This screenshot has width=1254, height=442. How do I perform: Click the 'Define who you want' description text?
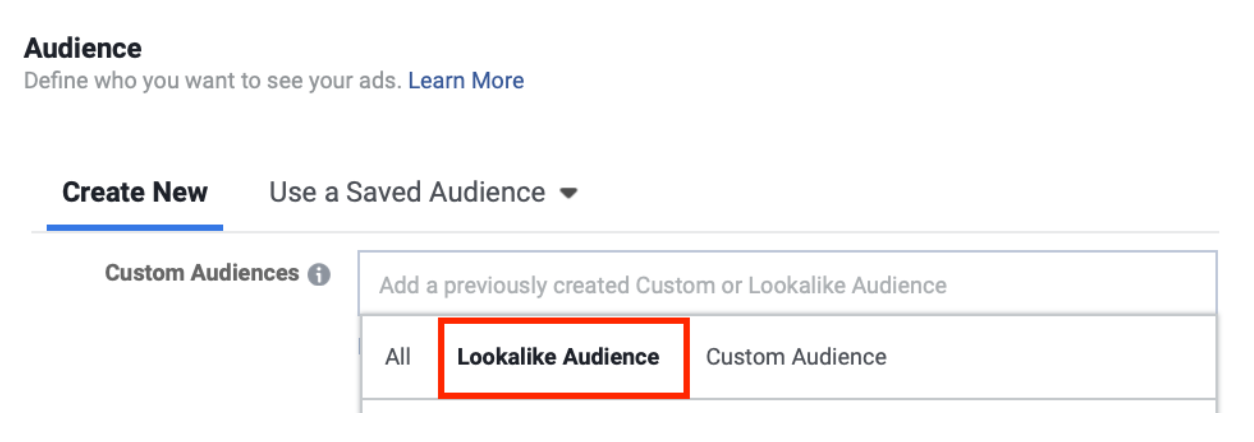pos(212,81)
